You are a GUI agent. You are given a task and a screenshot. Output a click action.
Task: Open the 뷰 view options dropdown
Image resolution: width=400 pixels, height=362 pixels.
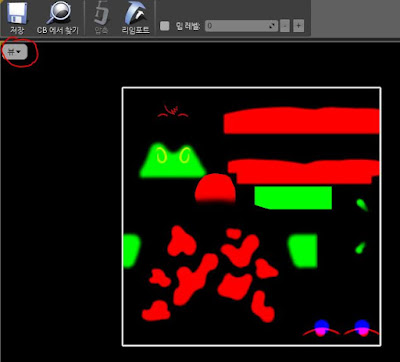pos(15,52)
